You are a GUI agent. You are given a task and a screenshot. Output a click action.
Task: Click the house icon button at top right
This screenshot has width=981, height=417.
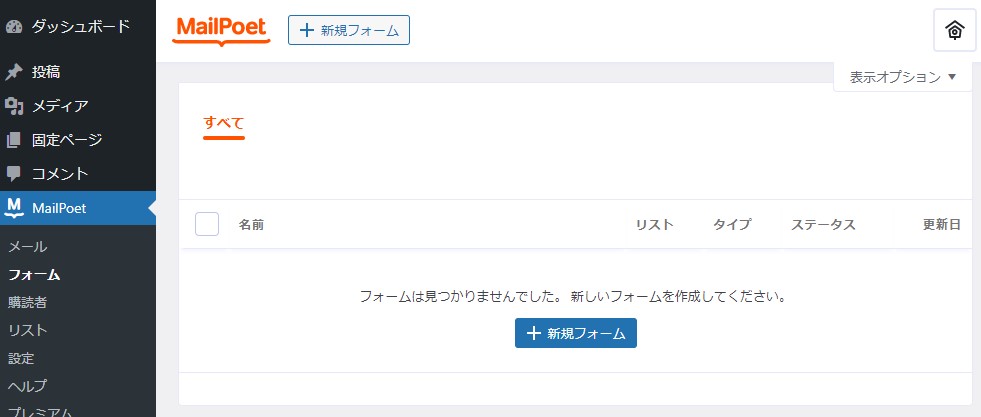pyautogui.click(x=954, y=30)
